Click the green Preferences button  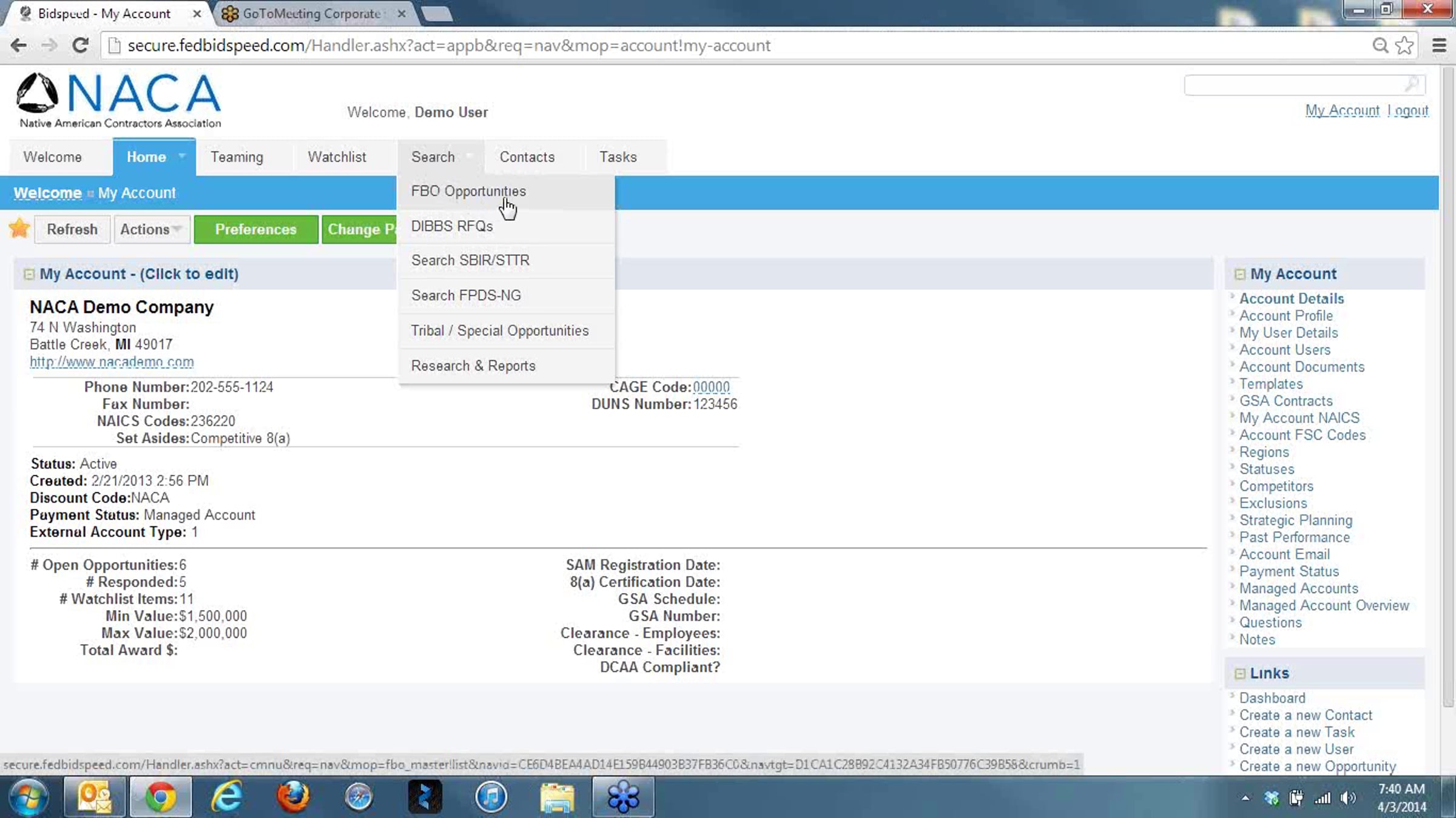(x=255, y=229)
